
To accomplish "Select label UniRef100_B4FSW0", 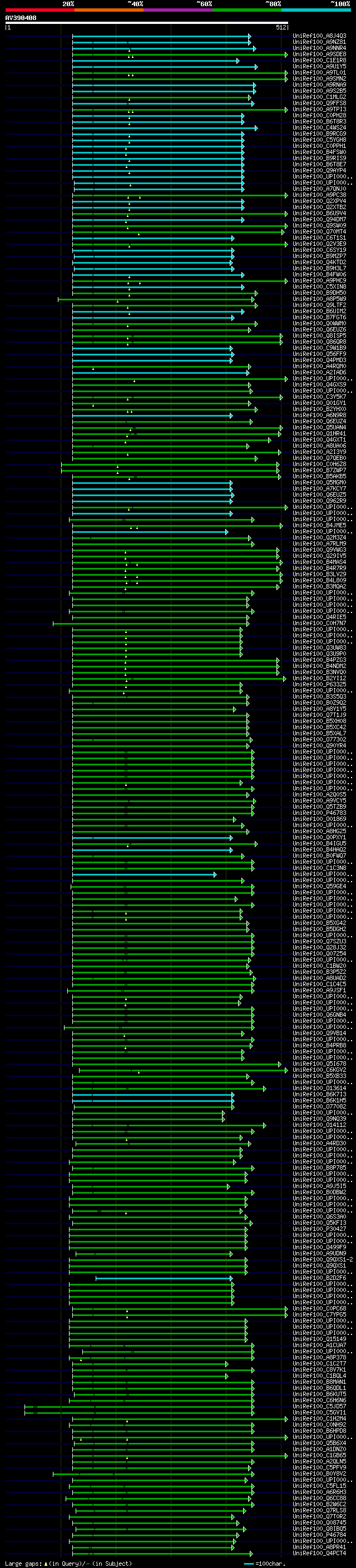I will (319, 152).
